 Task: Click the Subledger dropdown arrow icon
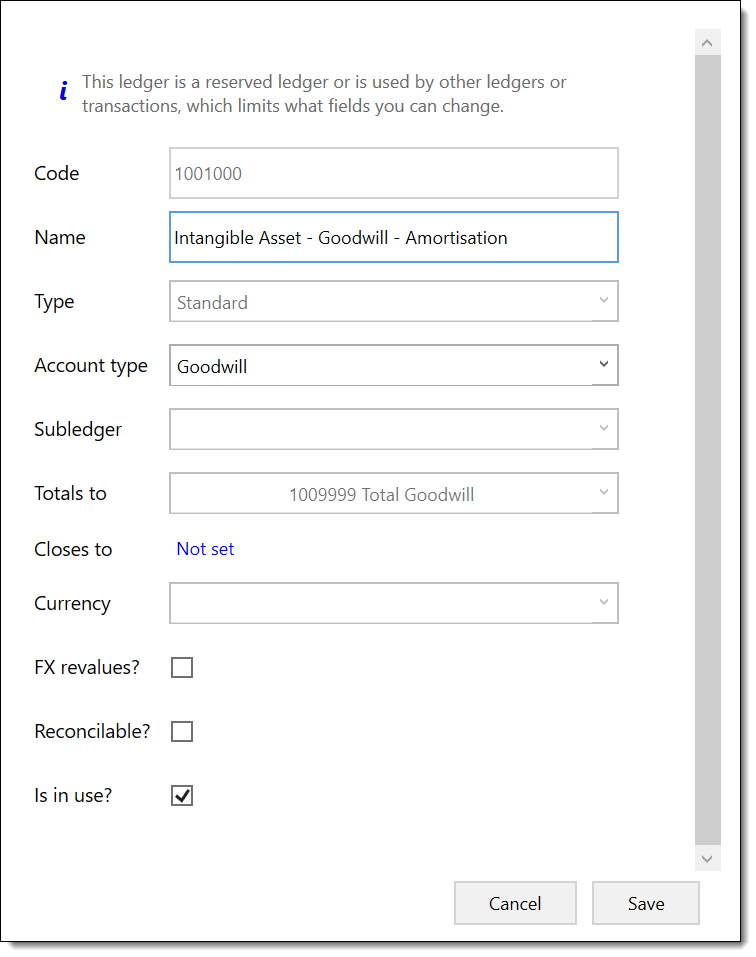click(604, 429)
